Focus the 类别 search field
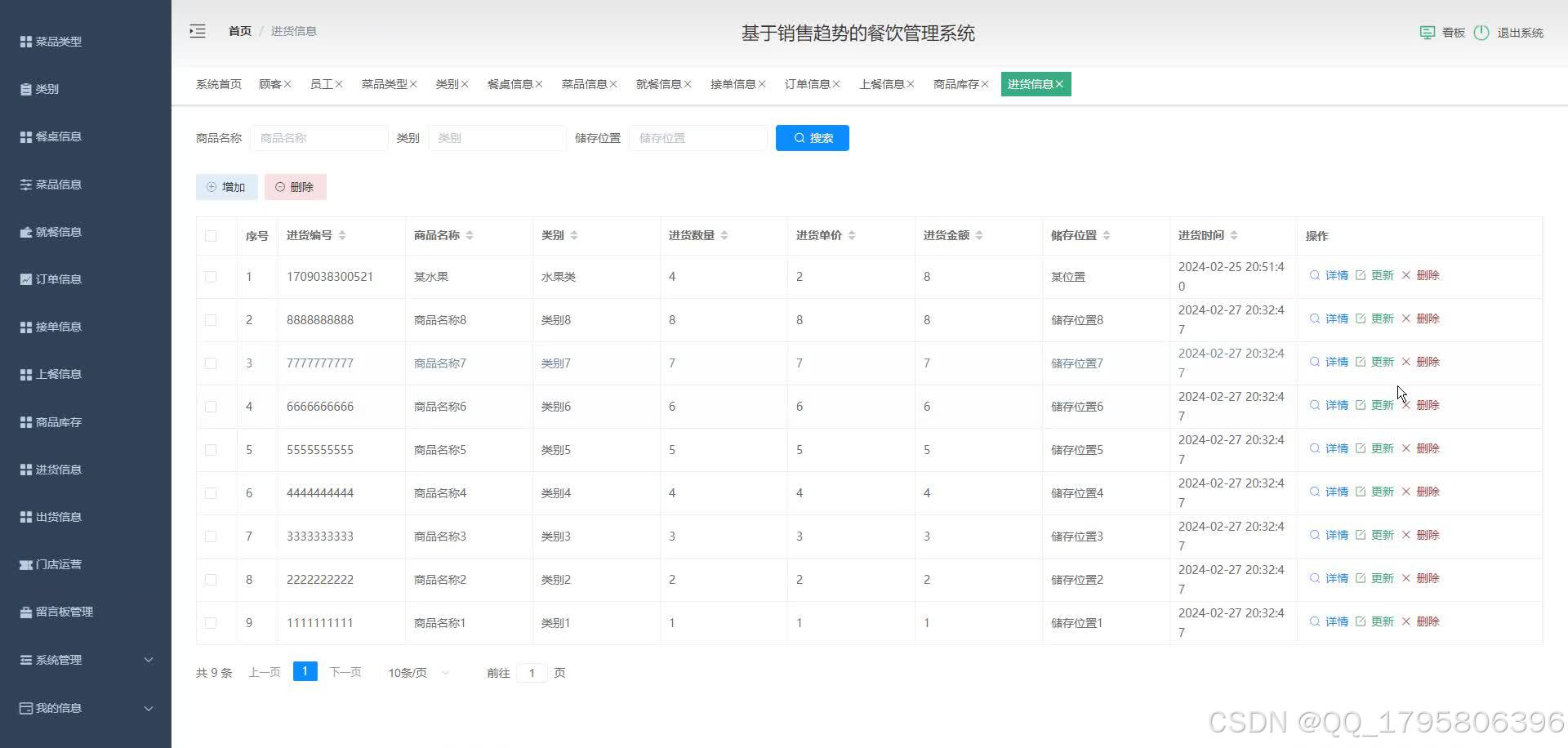The image size is (1568, 748). click(x=497, y=138)
